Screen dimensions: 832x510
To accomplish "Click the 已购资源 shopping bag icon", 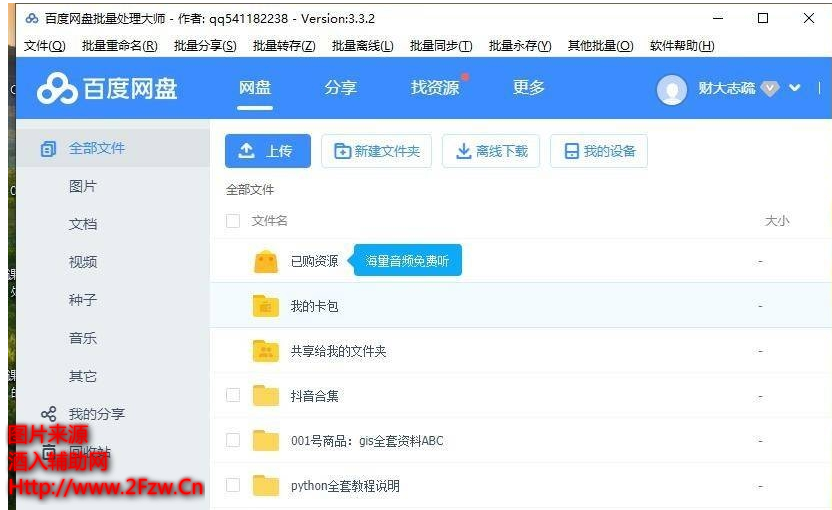I will [x=266, y=262].
